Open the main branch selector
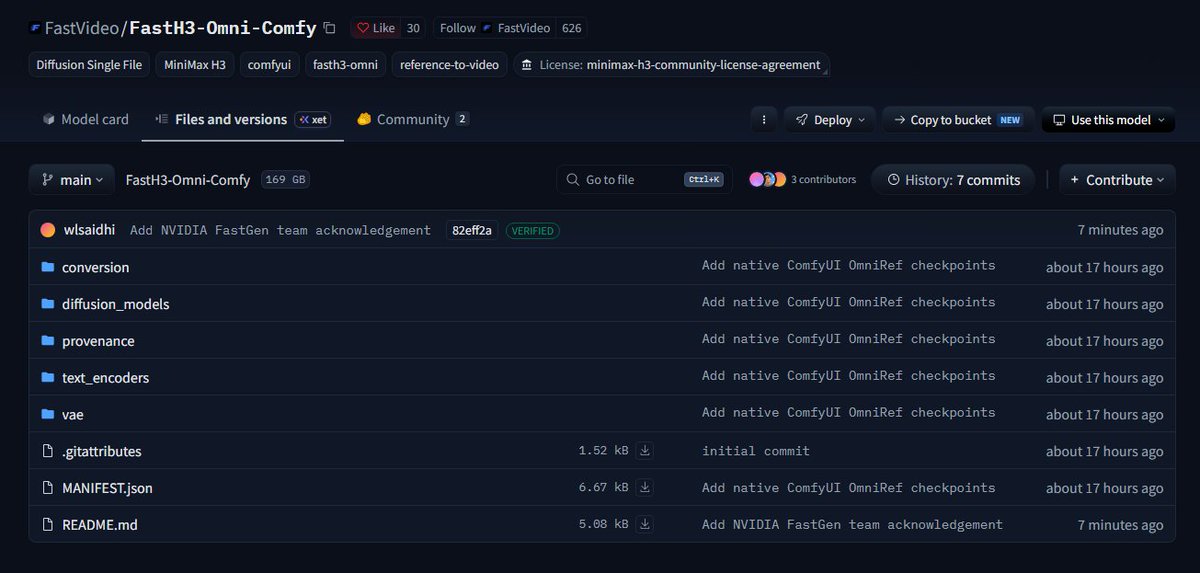Image resolution: width=1200 pixels, height=573 pixels. [x=72, y=180]
